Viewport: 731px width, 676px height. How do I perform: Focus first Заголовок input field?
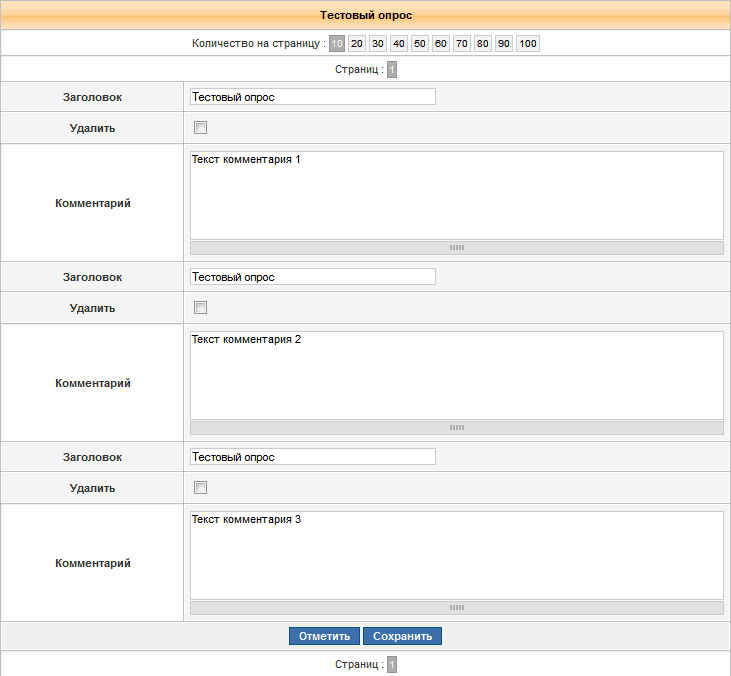[312, 97]
